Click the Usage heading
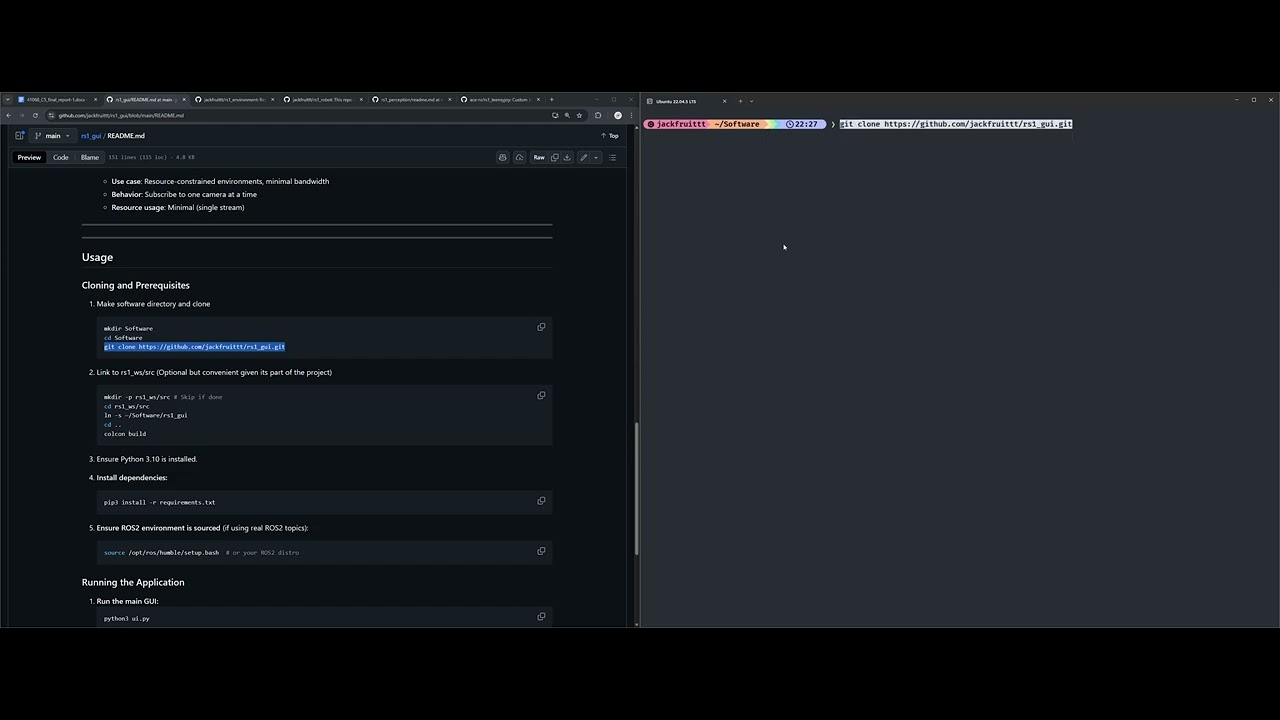 tap(97, 257)
